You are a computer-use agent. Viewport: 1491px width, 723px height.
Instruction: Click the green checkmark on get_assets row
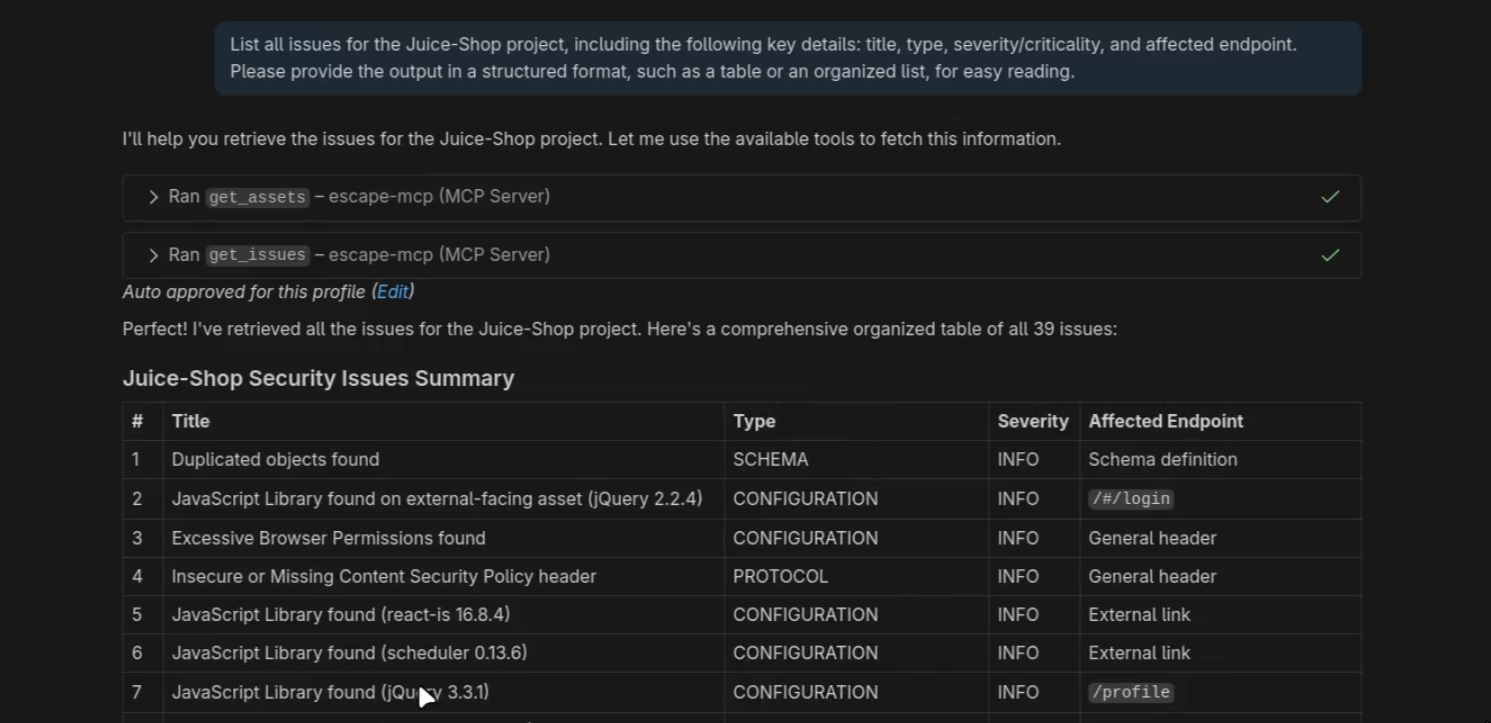[1329, 197]
